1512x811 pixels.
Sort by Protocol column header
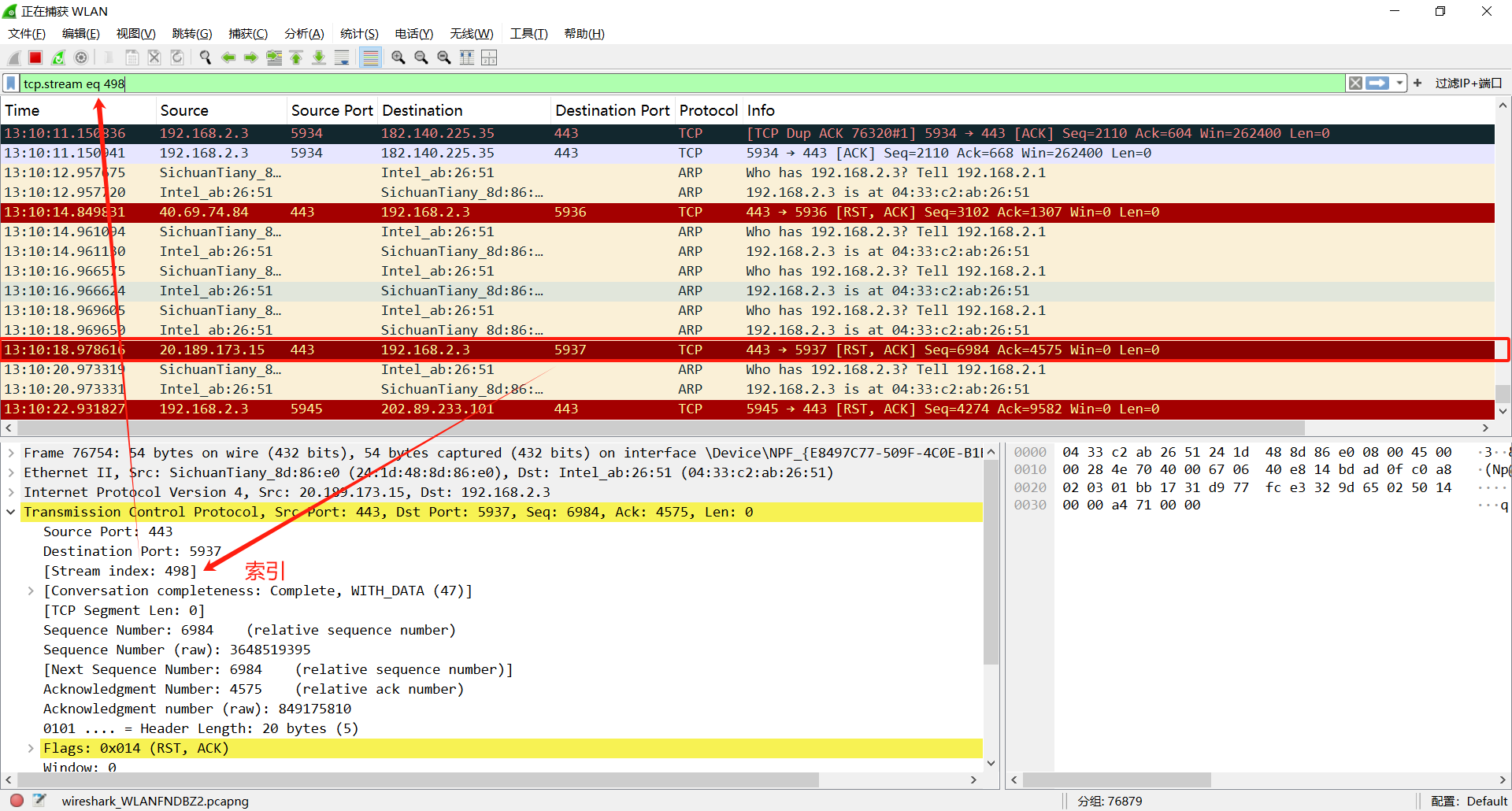pyautogui.click(x=709, y=111)
